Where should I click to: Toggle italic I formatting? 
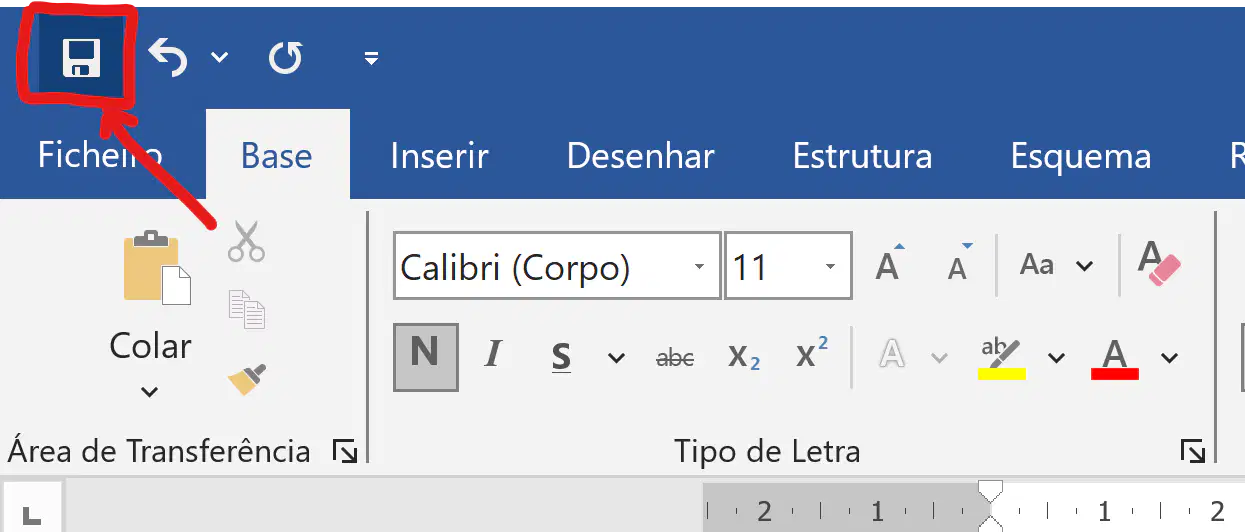492,356
